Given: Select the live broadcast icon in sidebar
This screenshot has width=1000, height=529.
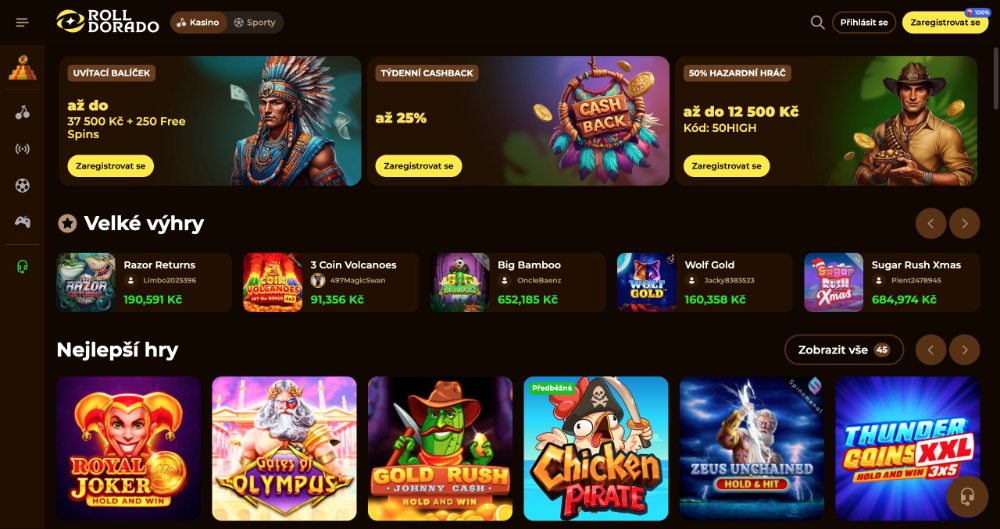Looking at the screenshot, I should (x=22, y=149).
